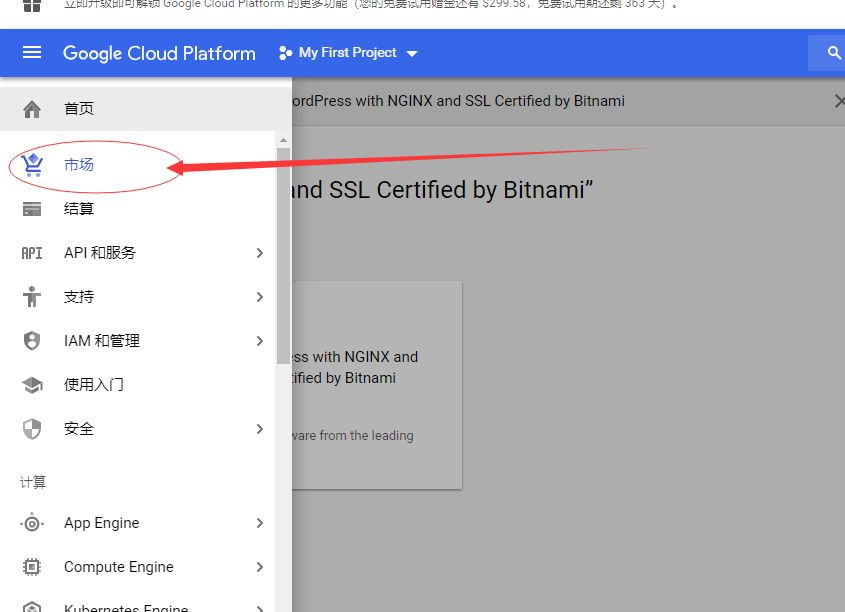
Task: Select 支持 menu item
Action: point(137,297)
